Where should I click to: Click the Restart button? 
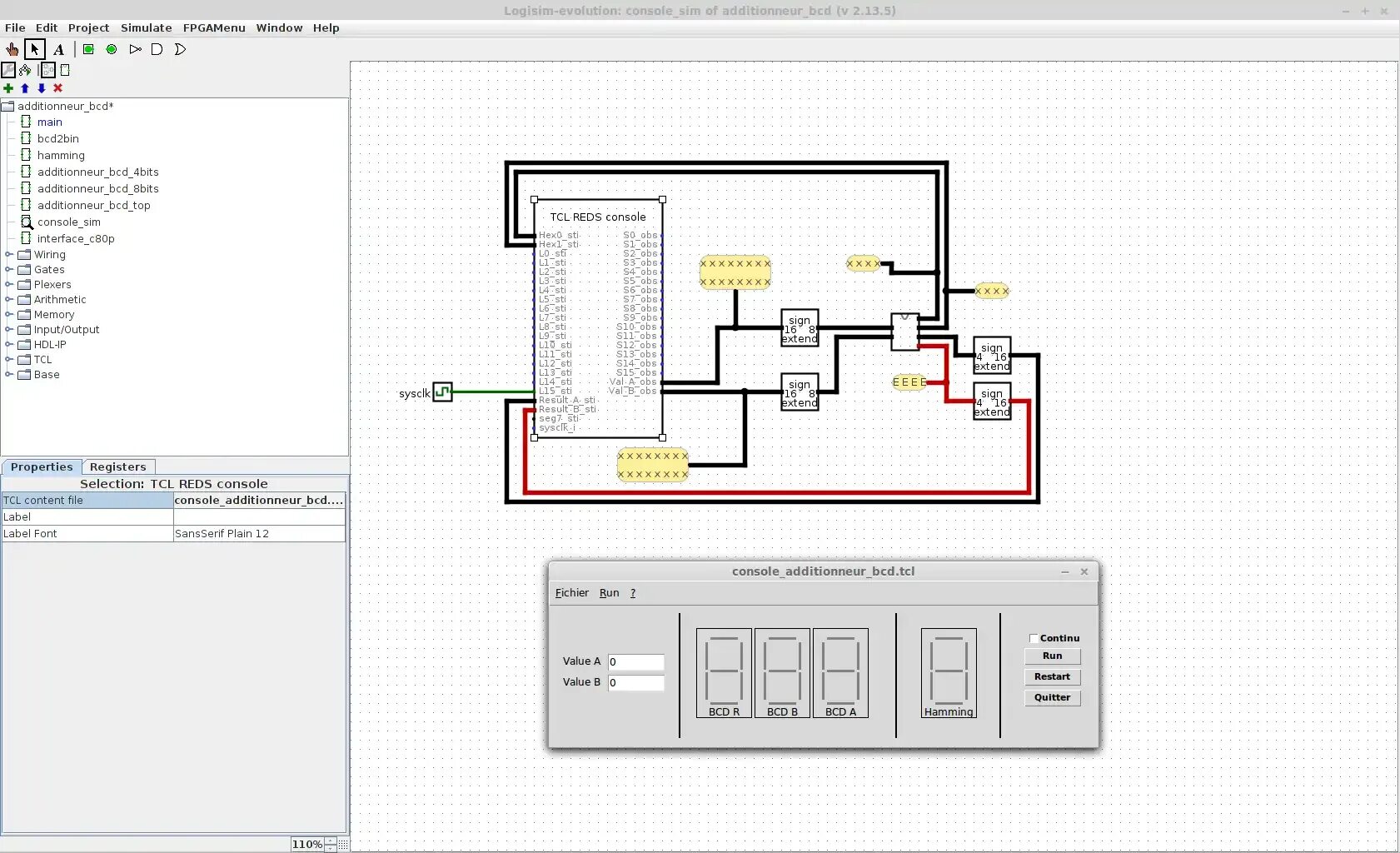click(1052, 676)
